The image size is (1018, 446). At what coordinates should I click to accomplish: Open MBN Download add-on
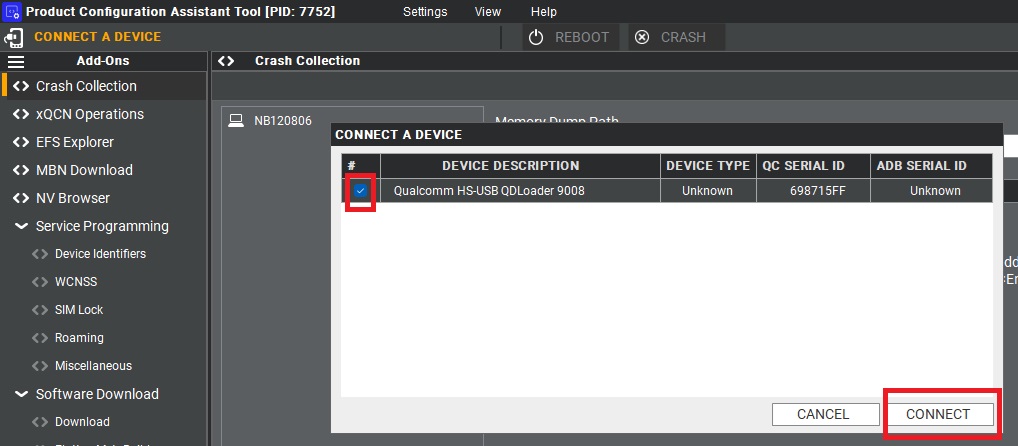(x=84, y=170)
